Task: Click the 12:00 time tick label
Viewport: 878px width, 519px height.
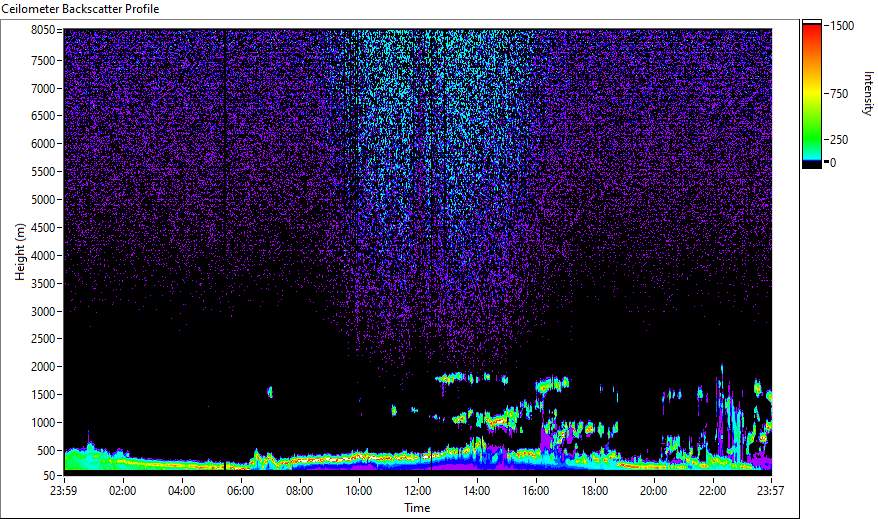Action: pos(418,491)
